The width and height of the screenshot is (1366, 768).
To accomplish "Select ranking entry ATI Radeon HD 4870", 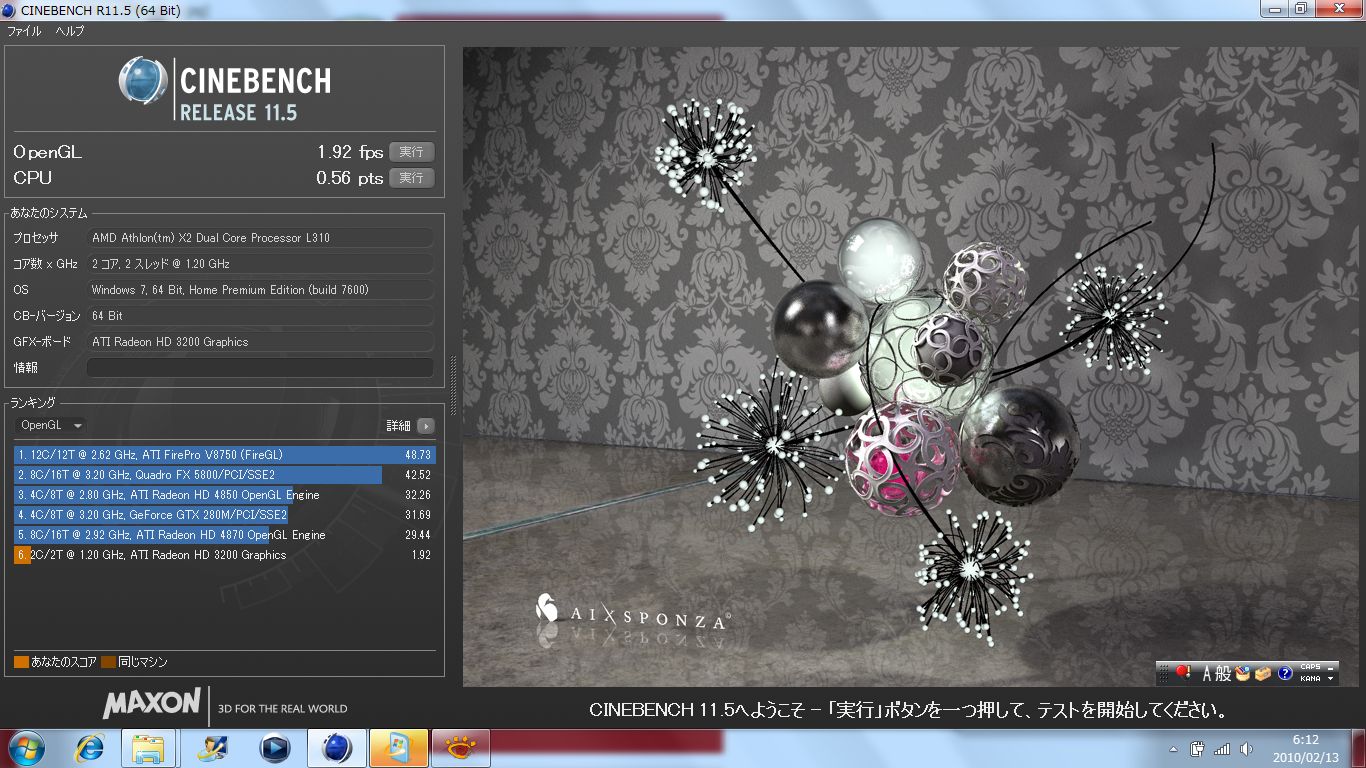I will point(225,535).
